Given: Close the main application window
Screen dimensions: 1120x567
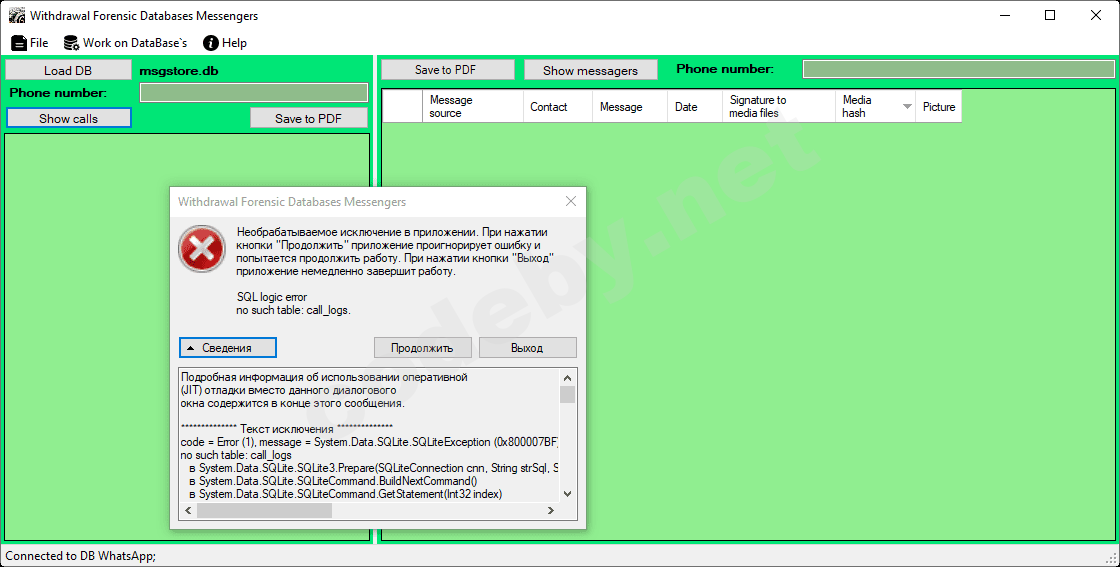Looking at the screenshot, I should pos(1096,15).
